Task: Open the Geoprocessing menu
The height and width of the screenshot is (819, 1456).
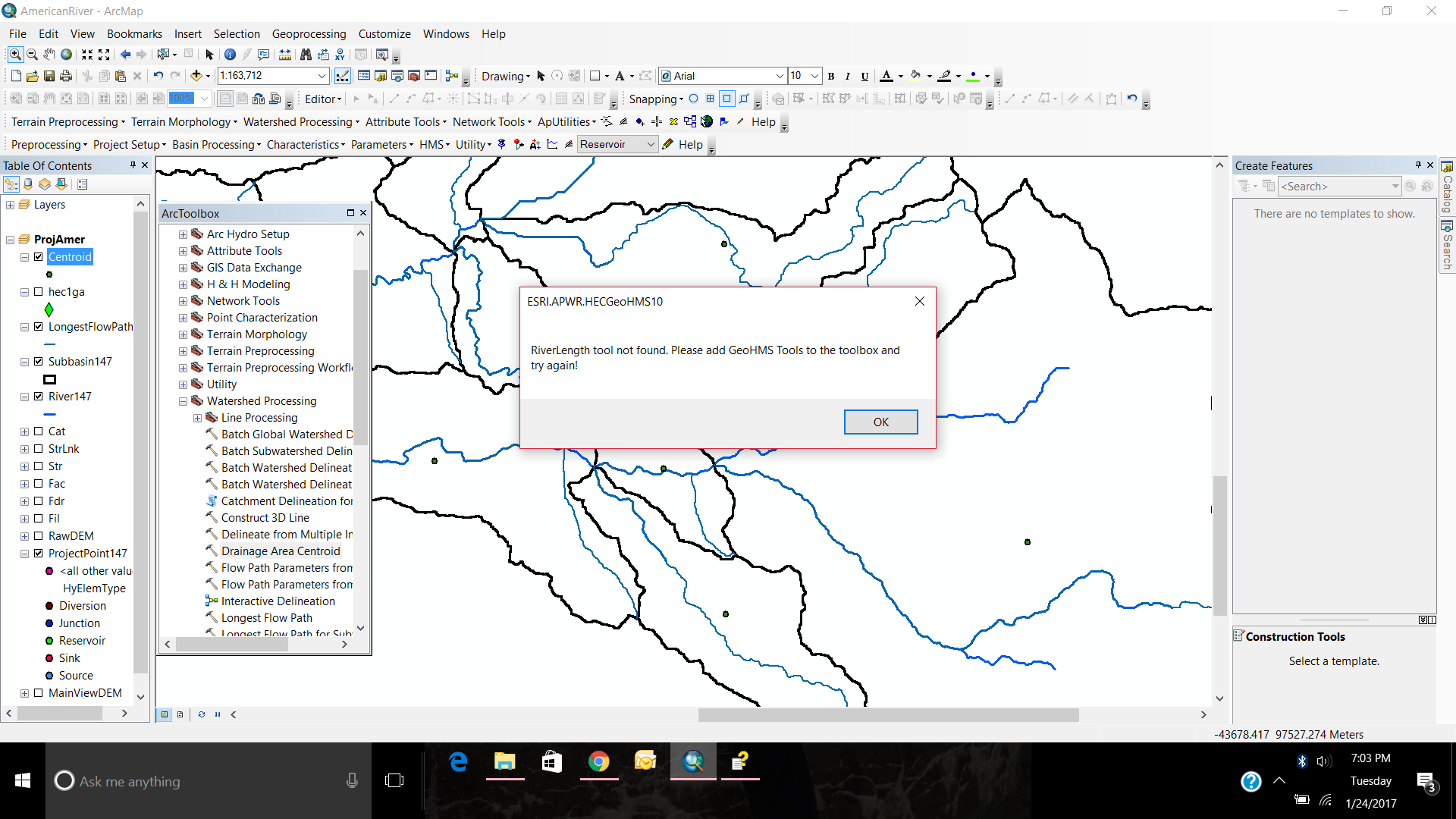Action: [309, 34]
